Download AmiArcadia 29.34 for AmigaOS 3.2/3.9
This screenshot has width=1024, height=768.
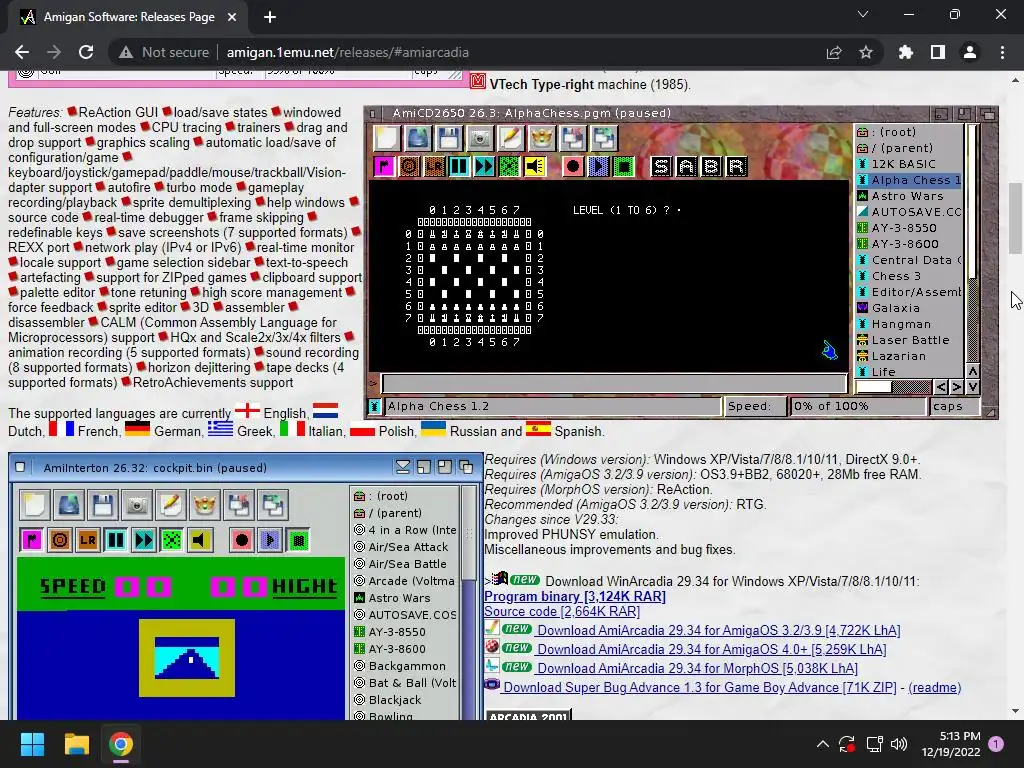point(718,630)
